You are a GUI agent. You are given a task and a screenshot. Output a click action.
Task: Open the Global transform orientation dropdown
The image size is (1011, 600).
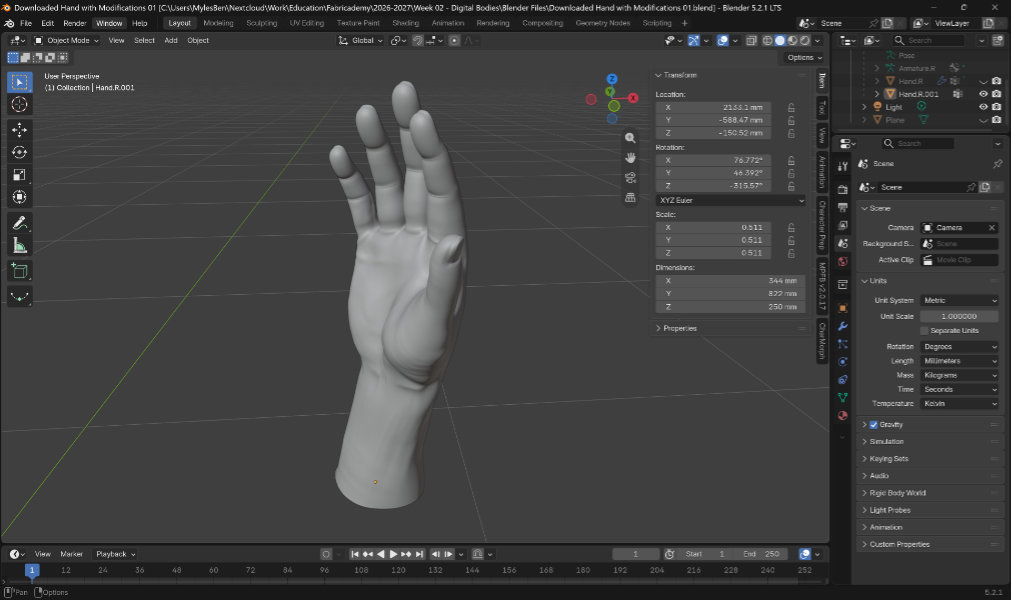[x=360, y=41]
